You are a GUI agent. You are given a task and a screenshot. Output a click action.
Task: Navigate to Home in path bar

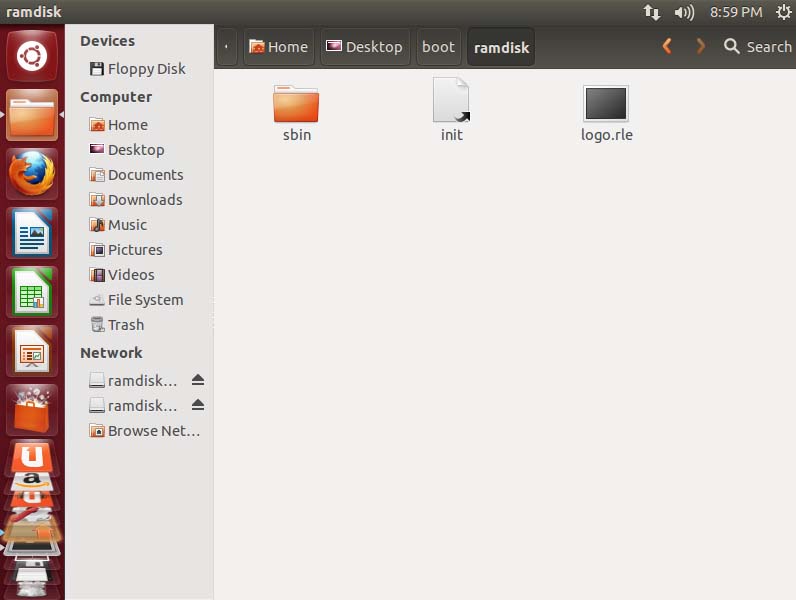click(278, 47)
